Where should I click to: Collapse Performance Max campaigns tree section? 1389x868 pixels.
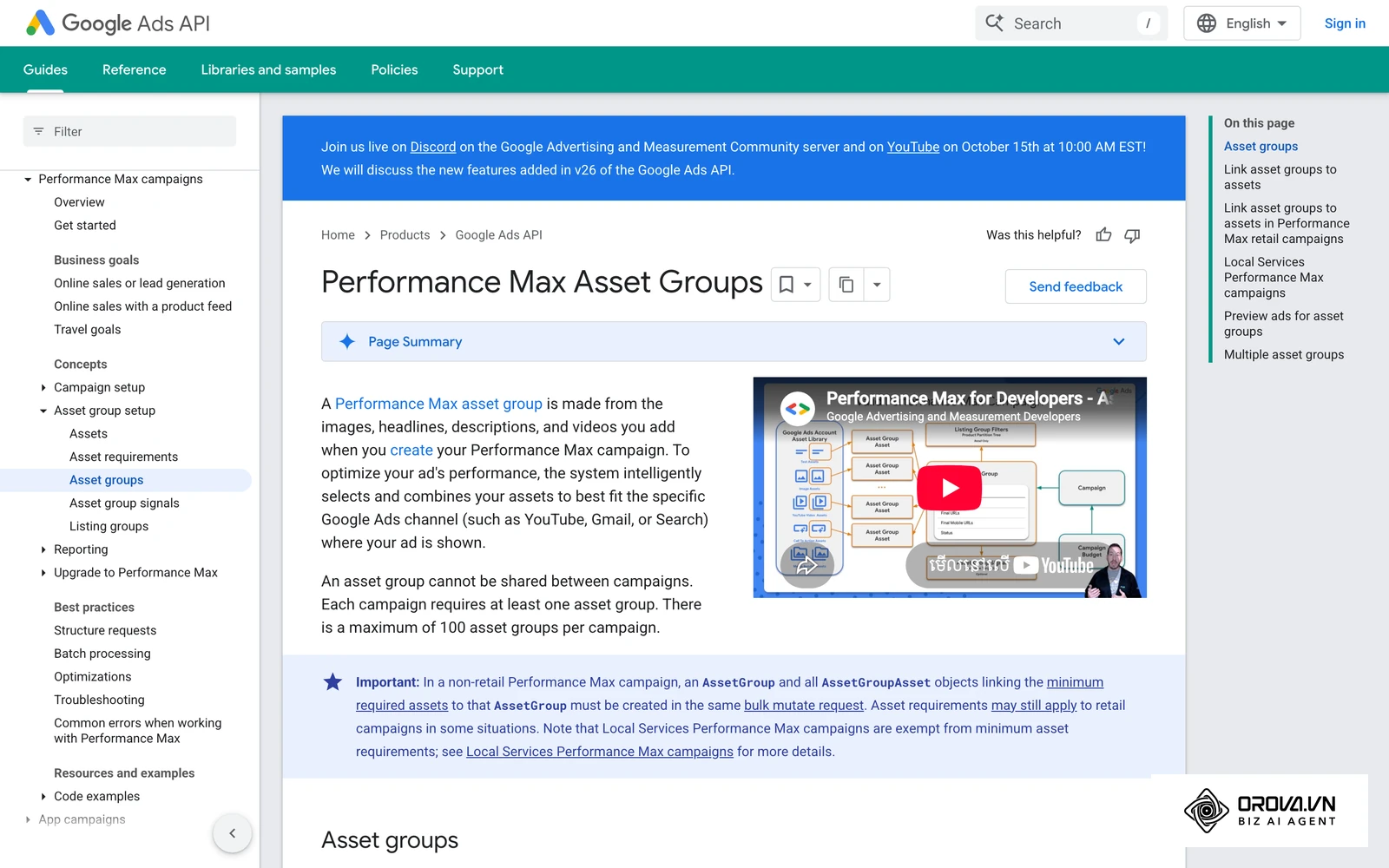coord(28,180)
